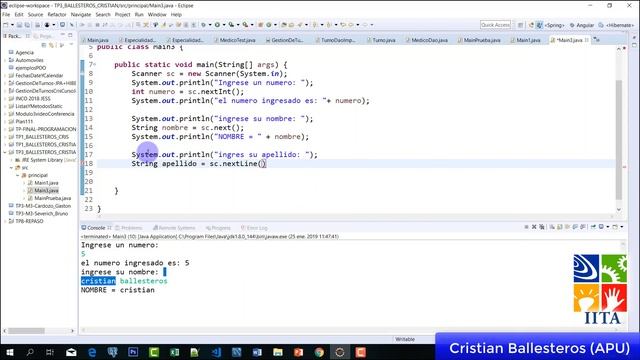The height and width of the screenshot is (360, 640).
Task: Select the TP-FINAL-PROGRAMACION project
Action: tap(45, 129)
